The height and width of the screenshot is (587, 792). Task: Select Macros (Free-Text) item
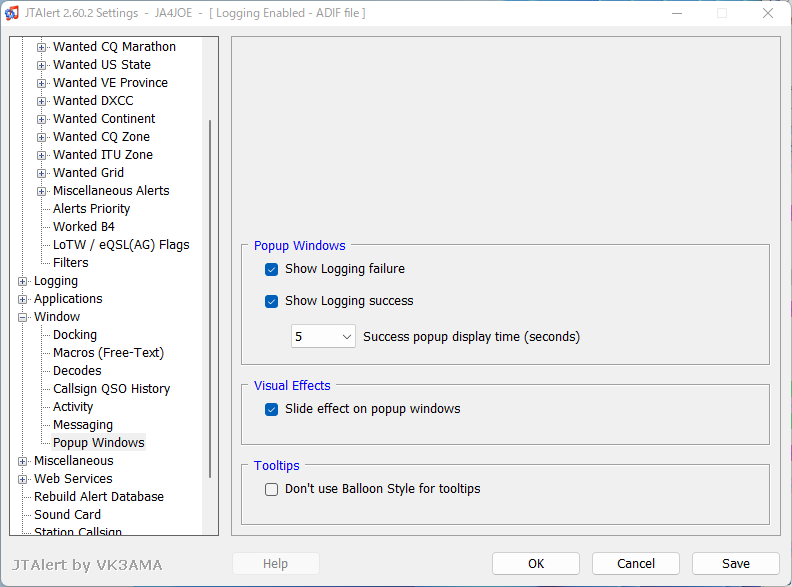(109, 353)
